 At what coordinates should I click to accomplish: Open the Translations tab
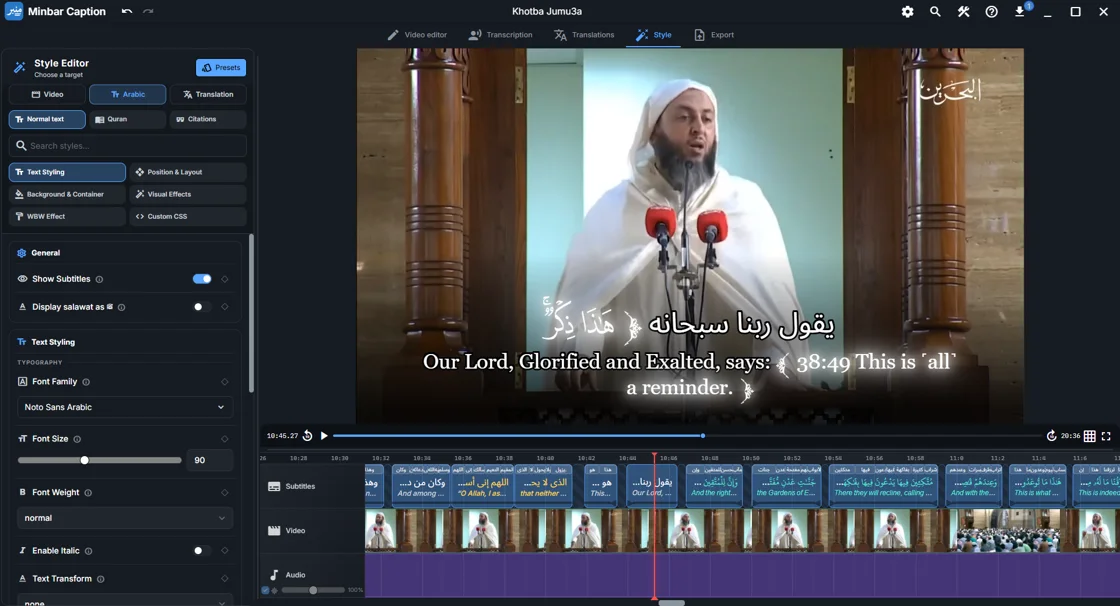tap(584, 35)
